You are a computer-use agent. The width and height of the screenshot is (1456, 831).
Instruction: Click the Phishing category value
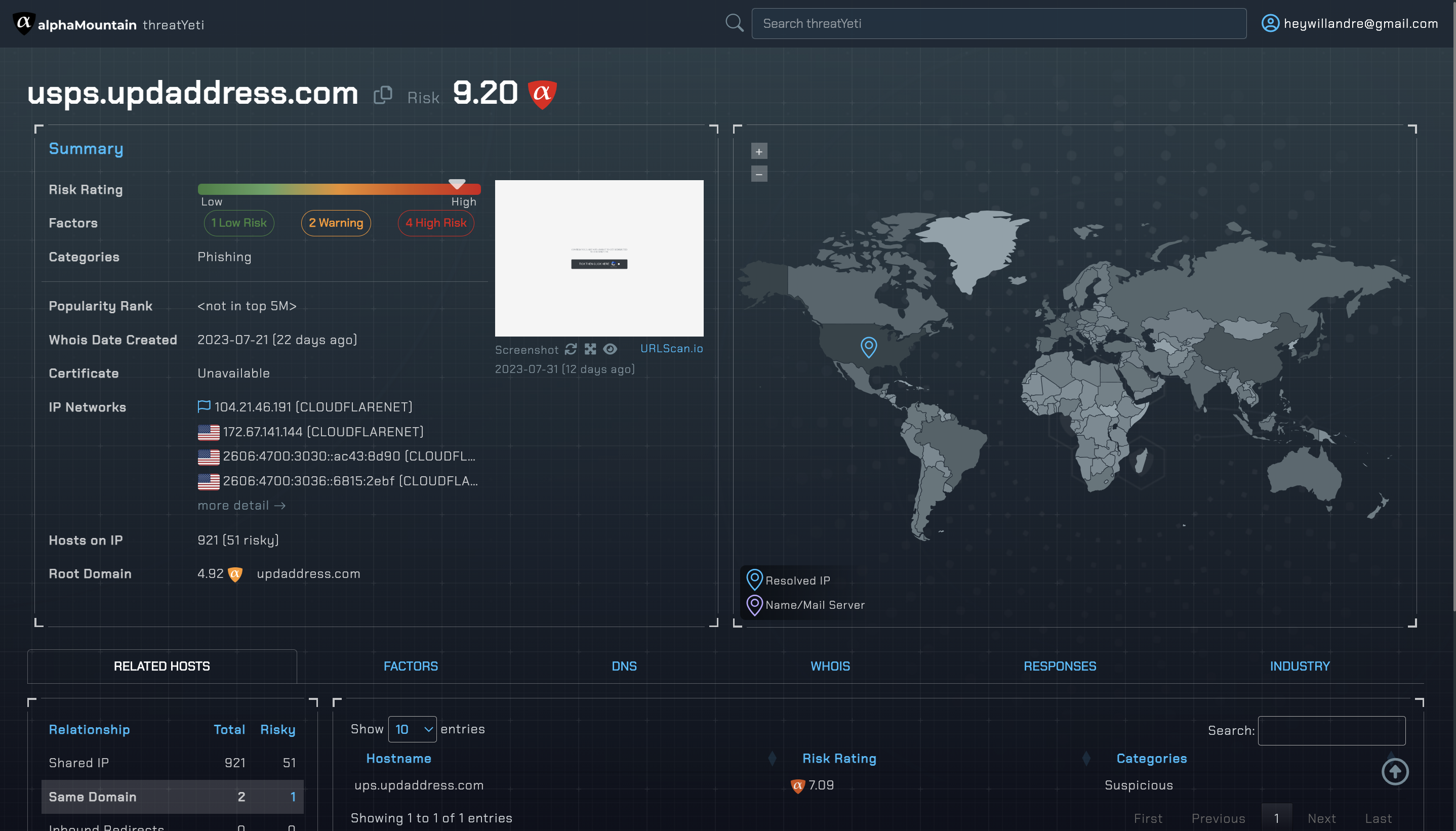[224, 257]
